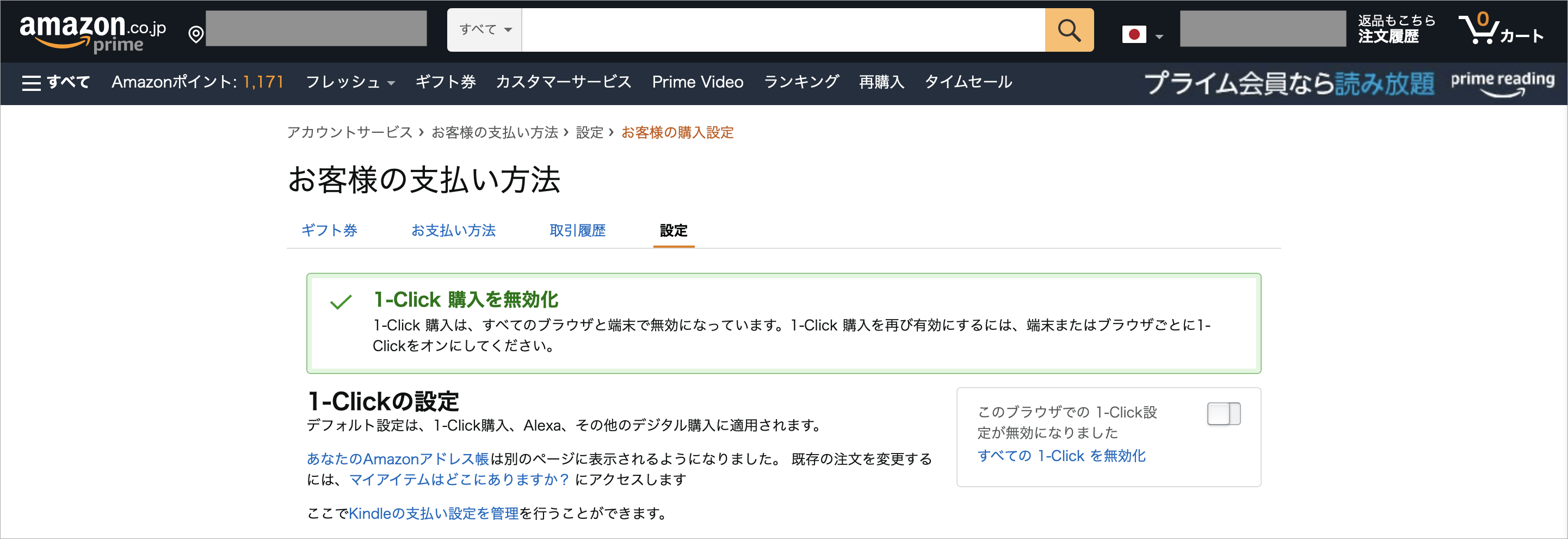Screen dimensions: 1568x539
Task: Switch to the 取引履歴 tab
Action: [578, 230]
